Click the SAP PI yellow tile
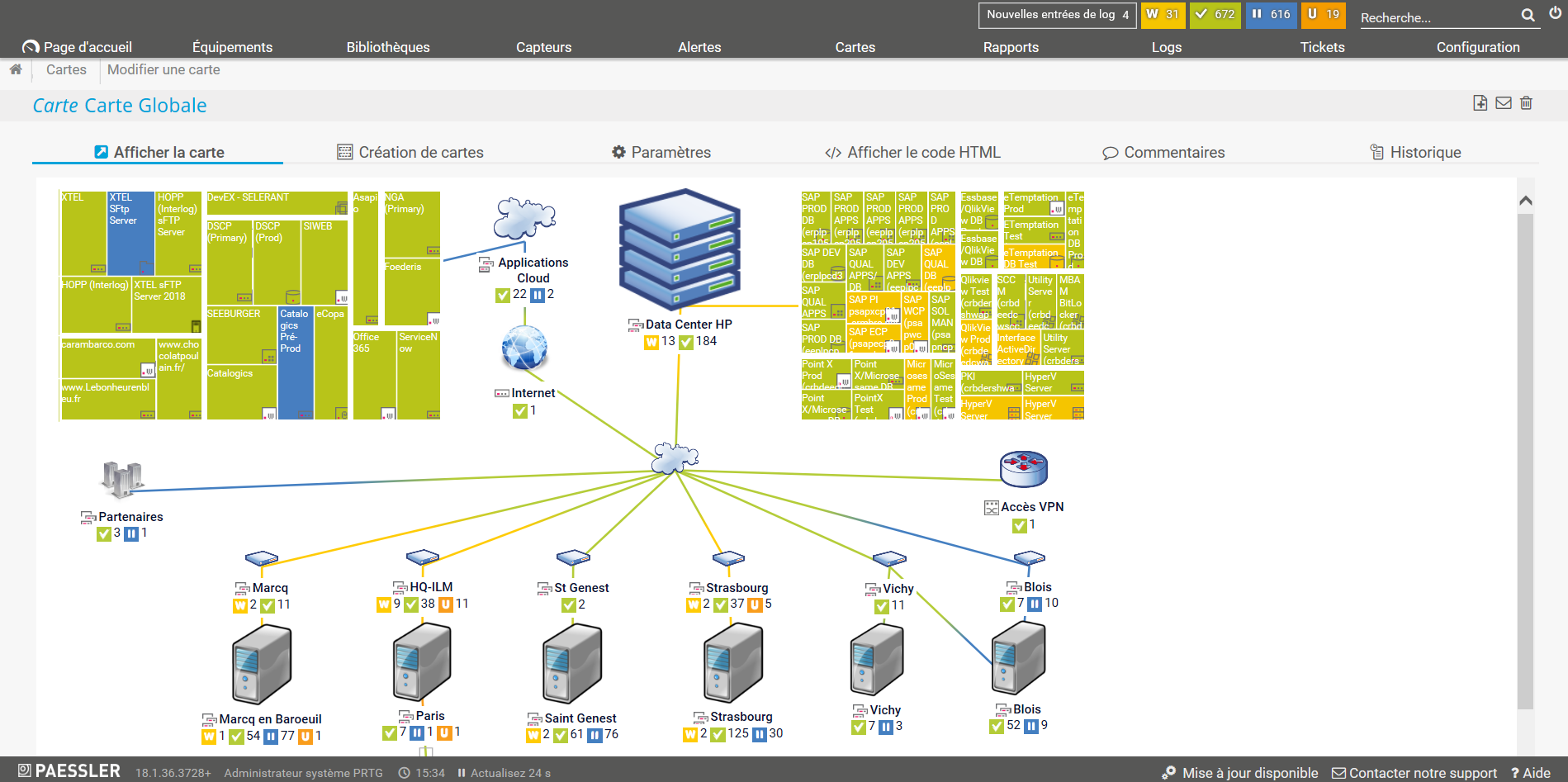The image size is (1568, 782). [874, 309]
